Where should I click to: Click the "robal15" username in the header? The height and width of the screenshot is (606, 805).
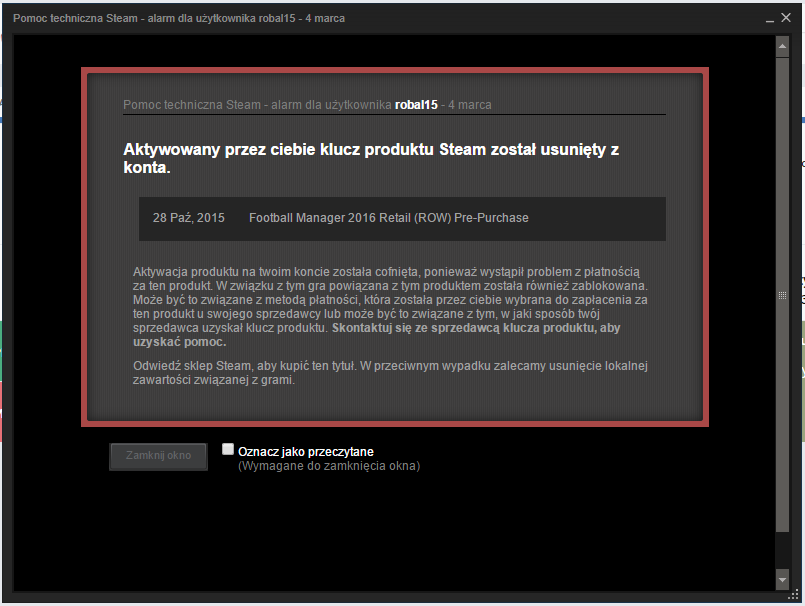[416, 105]
